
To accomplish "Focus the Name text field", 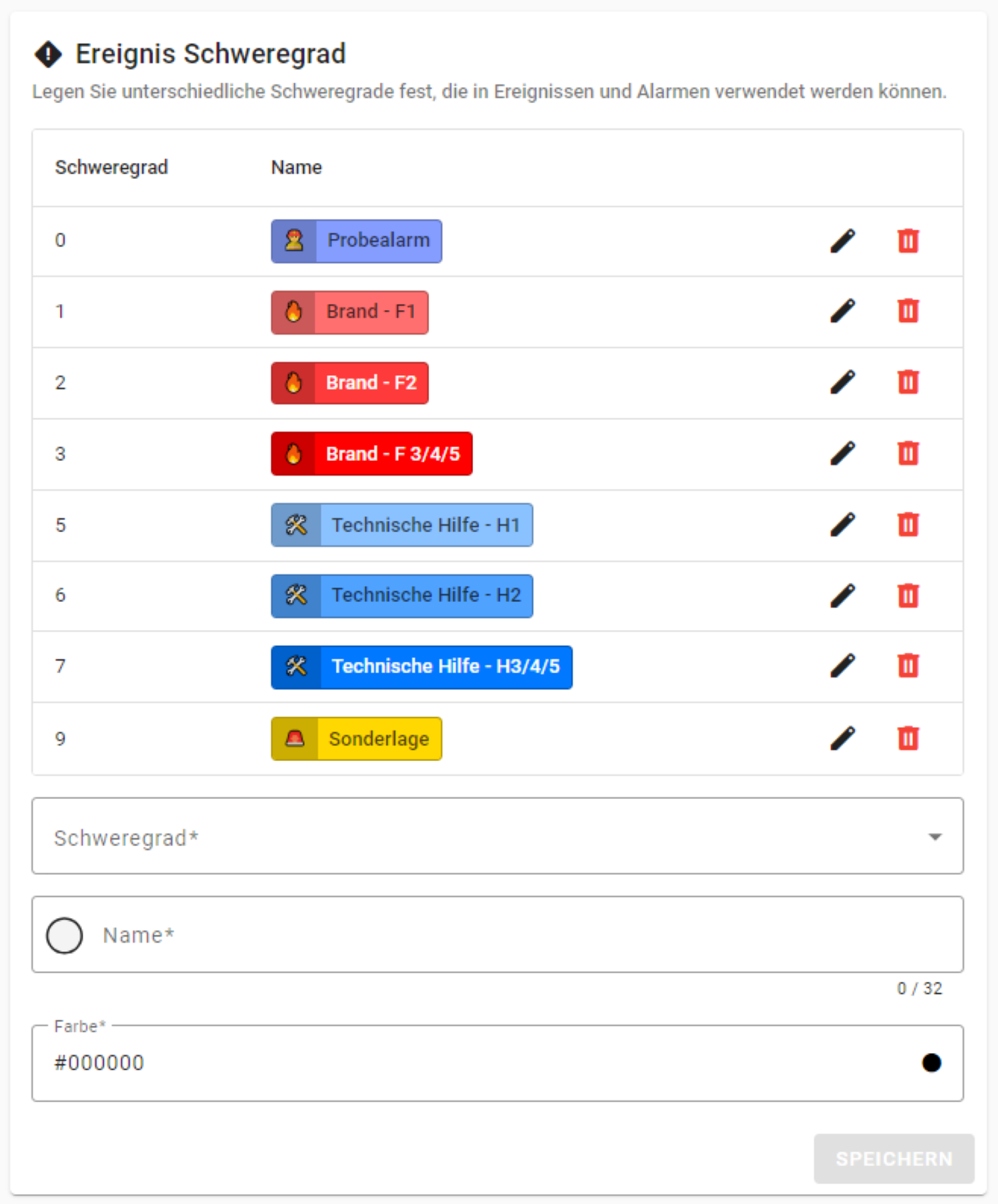I will [x=519, y=935].
